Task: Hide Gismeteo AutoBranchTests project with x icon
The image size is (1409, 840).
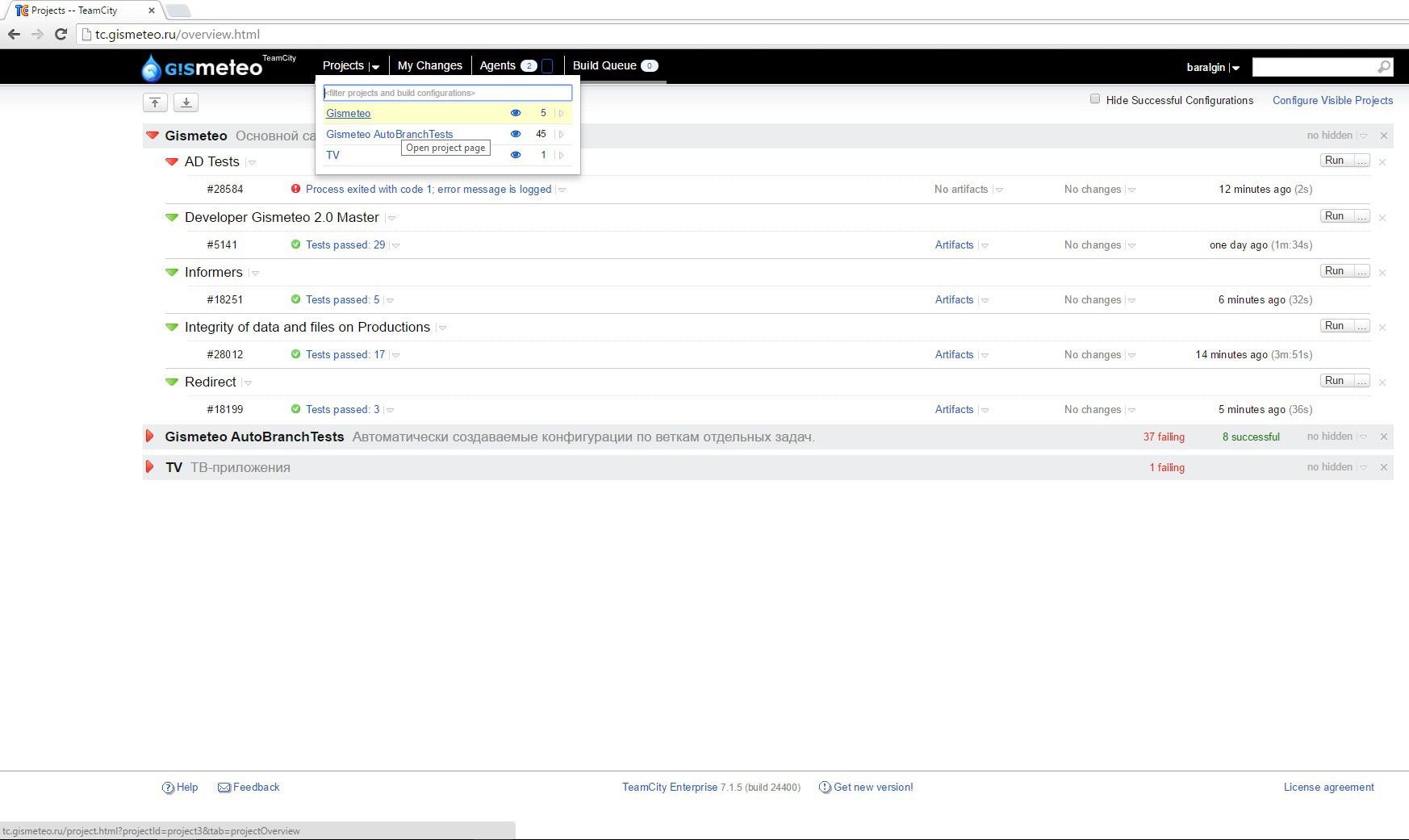Action: [x=1384, y=437]
